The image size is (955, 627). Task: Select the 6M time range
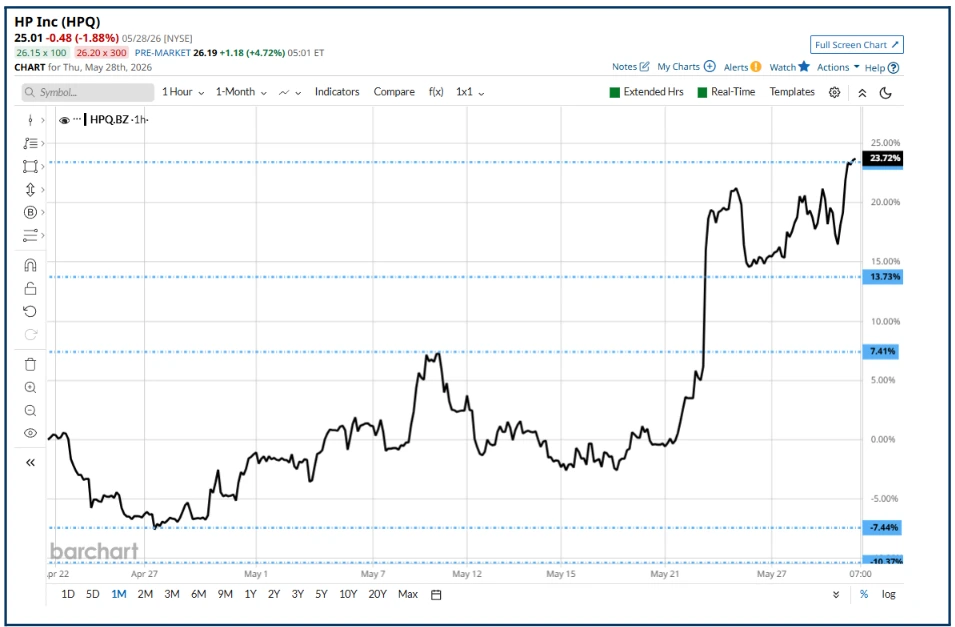[199, 594]
